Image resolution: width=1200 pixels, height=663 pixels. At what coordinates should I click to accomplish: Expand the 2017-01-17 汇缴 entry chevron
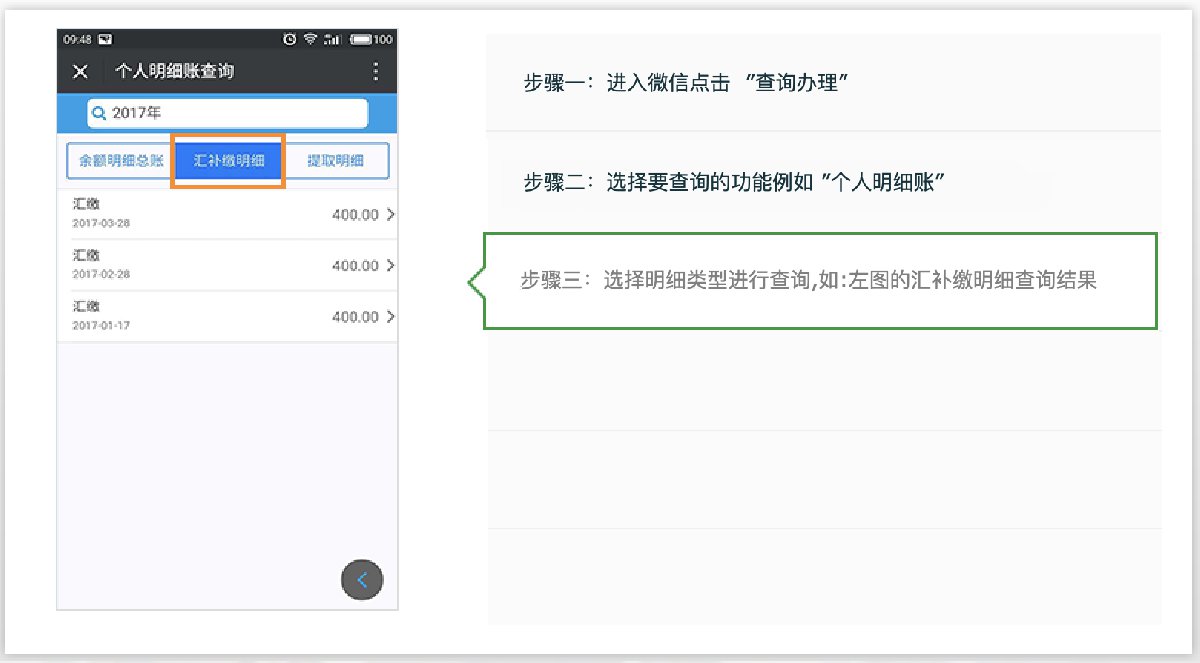(x=389, y=317)
